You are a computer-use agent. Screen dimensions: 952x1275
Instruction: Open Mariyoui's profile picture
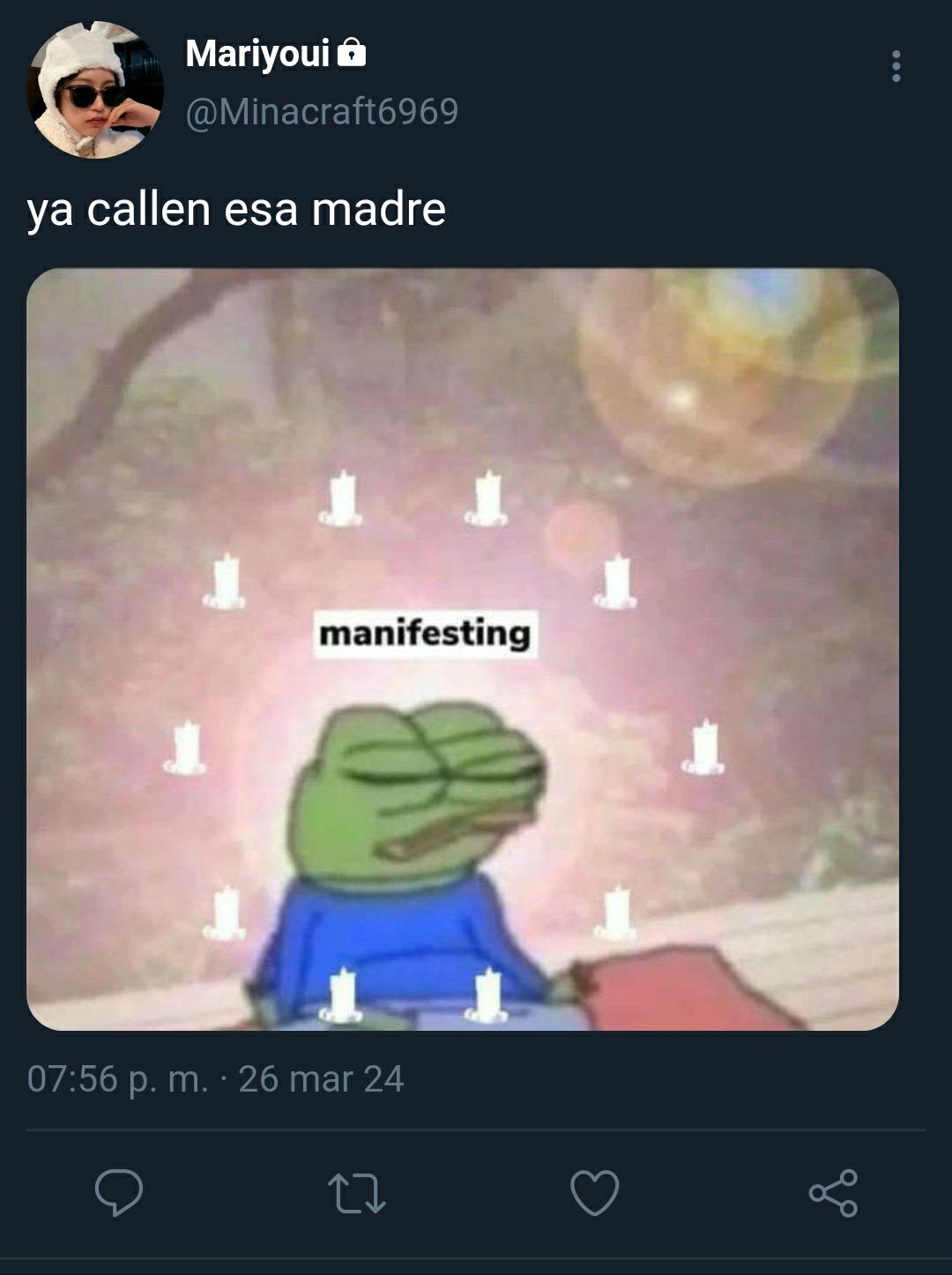pyautogui.click(x=95, y=90)
